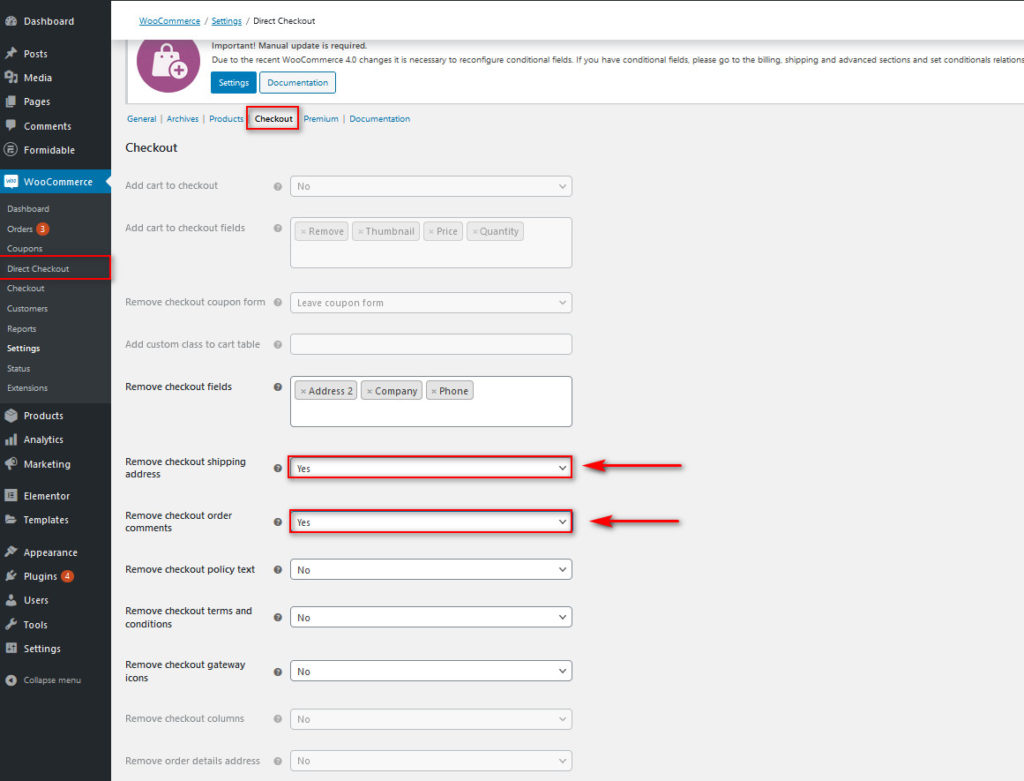The height and width of the screenshot is (781, 1024).
Task: Click help icon for Remove checkout policy text
Action: (x=278, y=569)
